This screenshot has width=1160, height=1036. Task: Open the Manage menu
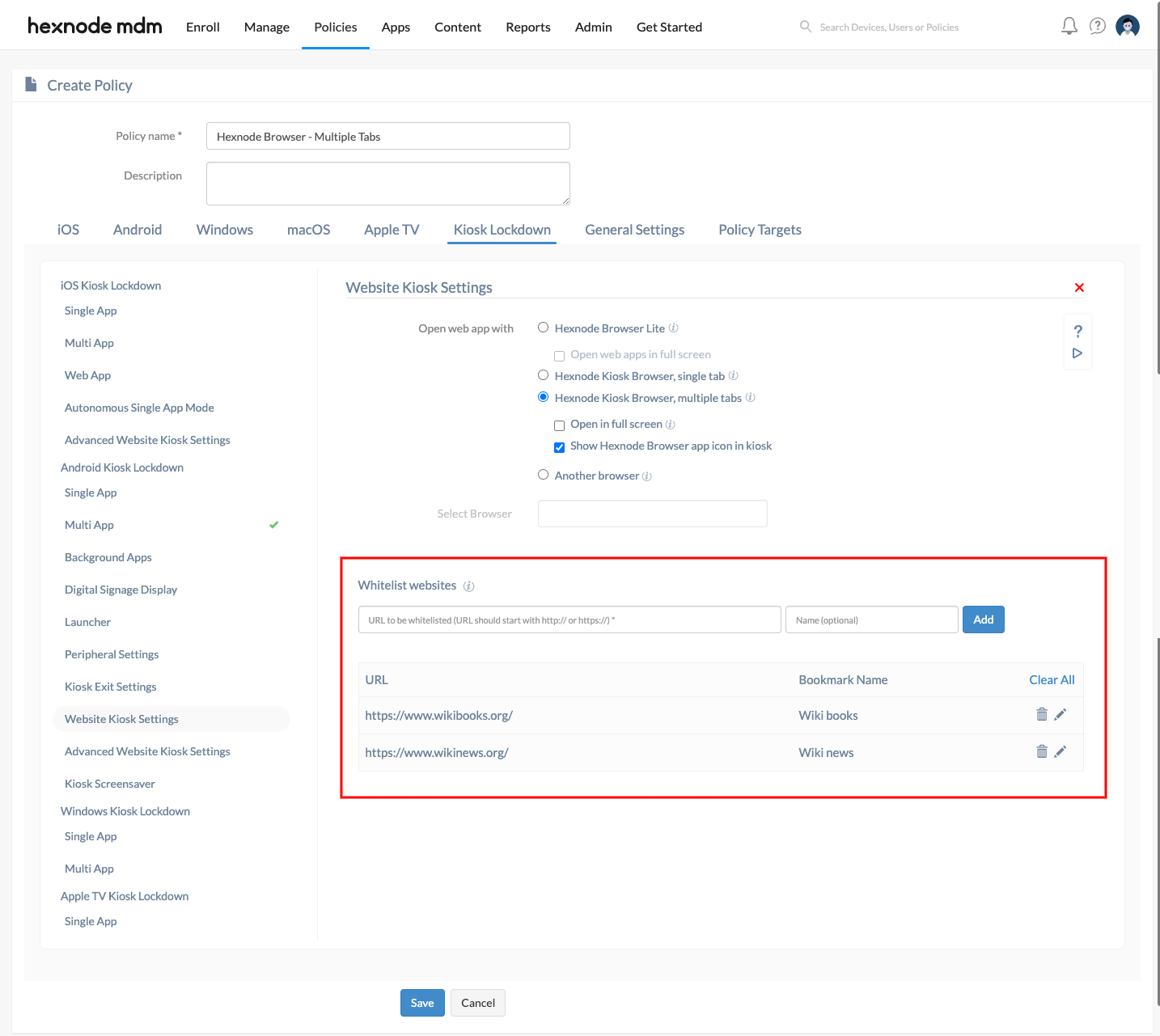tap(267, 27)
